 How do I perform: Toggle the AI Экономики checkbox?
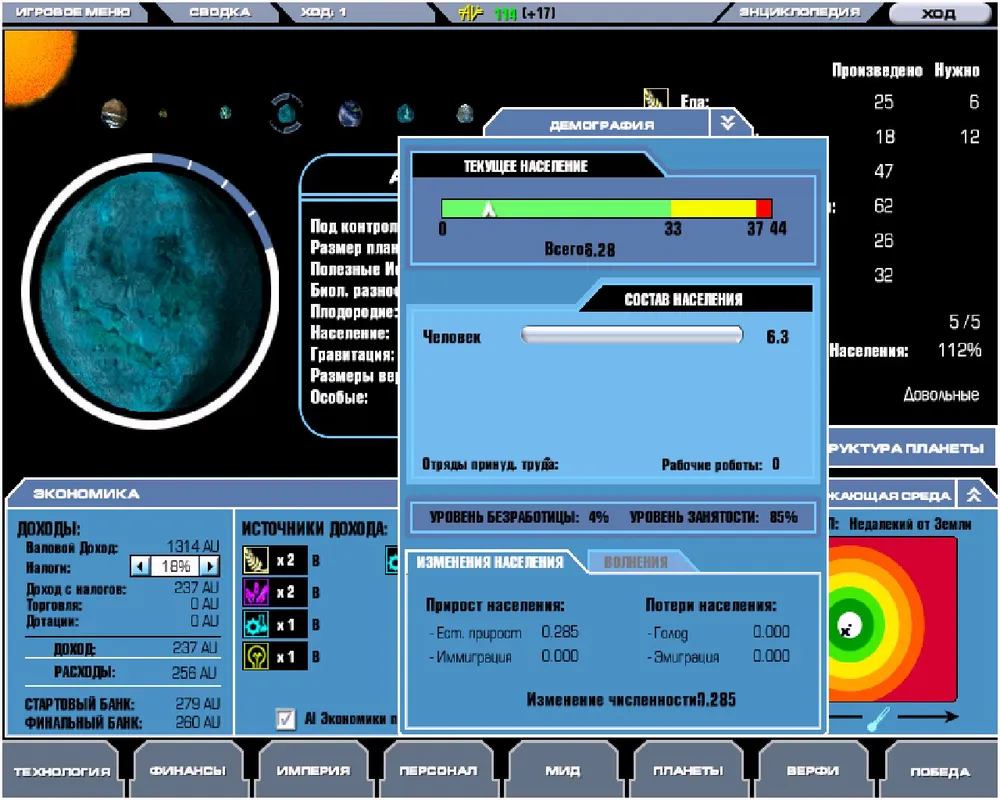click(x=286, y=718)
